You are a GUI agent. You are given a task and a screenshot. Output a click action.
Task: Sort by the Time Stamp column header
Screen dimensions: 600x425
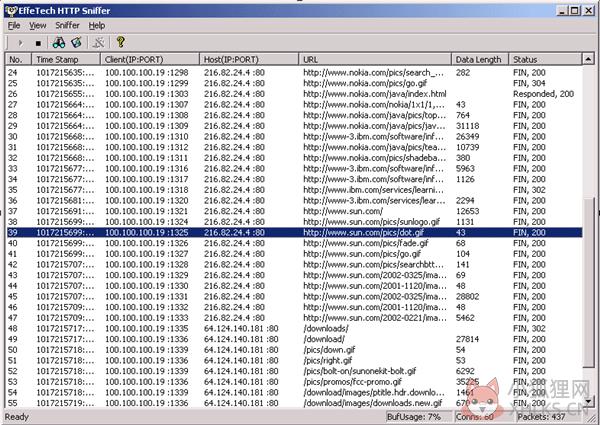(66, 60)
